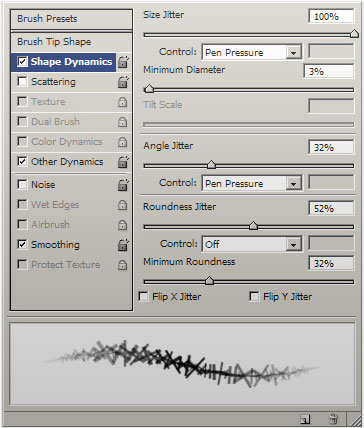Click the lock icon beside Shape Dynamics
Image resolution: width=364 pixels, height=428 pixels.
pos(123,62)
